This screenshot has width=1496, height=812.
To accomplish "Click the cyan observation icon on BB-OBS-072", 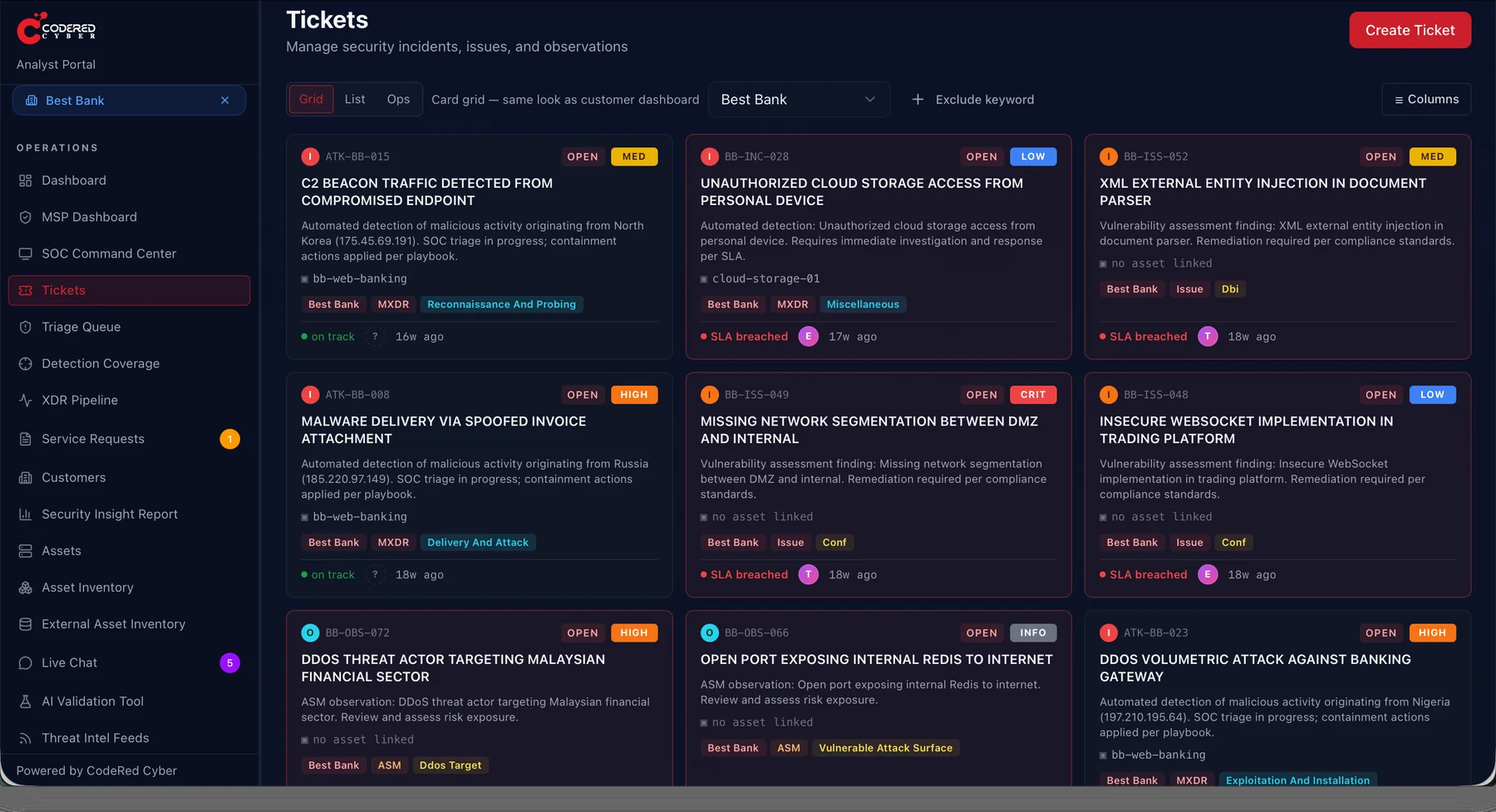I will click(310, 632).
